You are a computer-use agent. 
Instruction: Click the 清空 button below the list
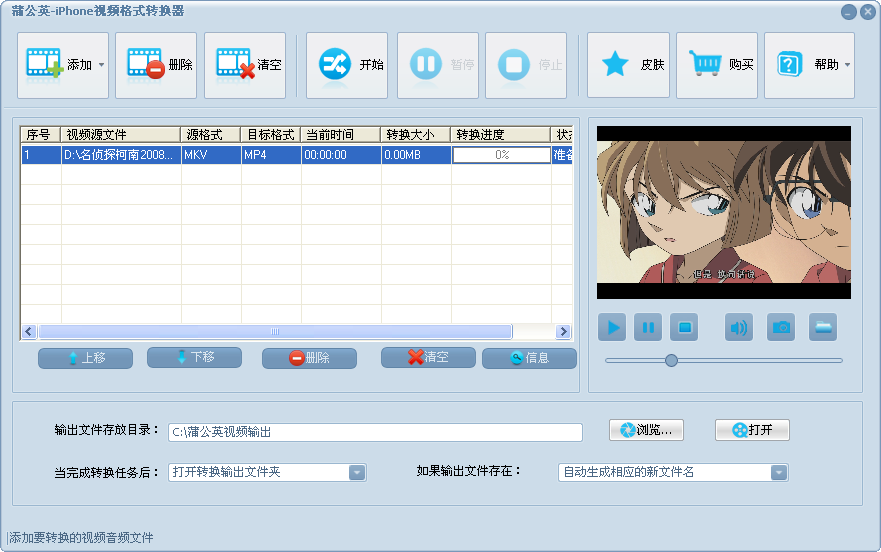click(x=428, y=358)
